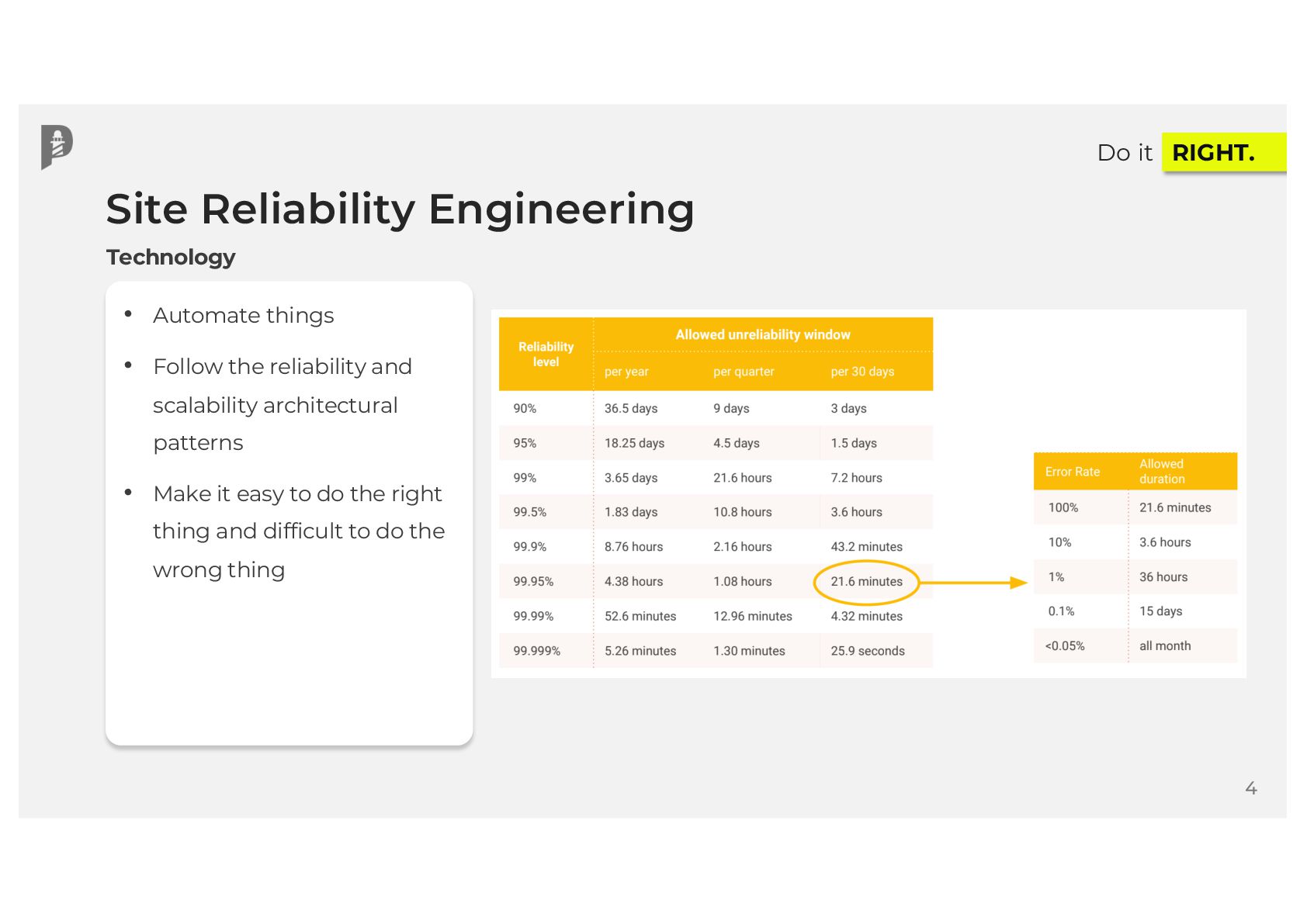1307x924 pixels.
Task: Click the circled 21.6 minutes cell
Action: (866, 582)
